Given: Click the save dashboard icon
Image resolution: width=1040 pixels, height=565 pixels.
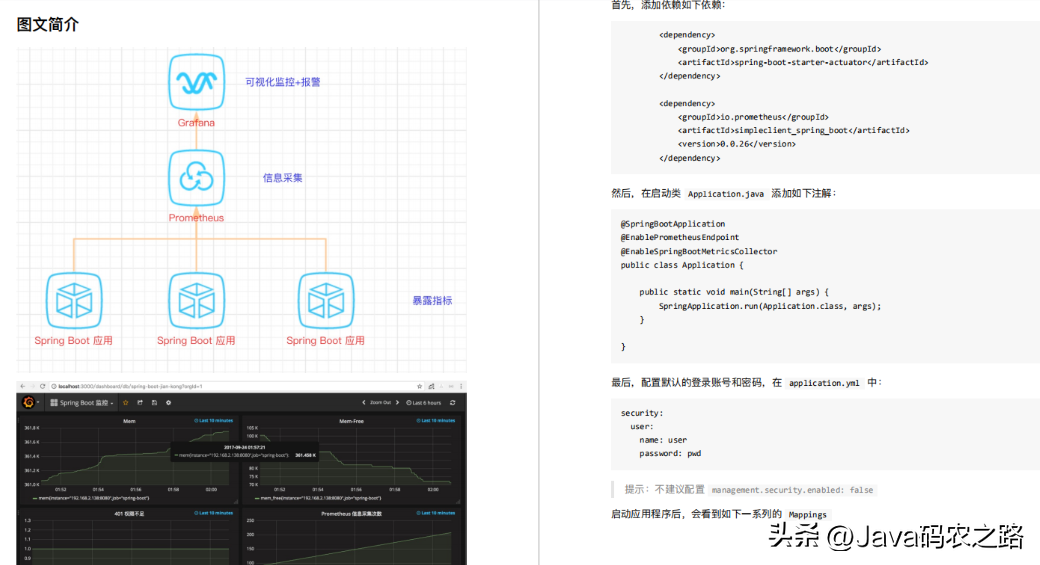Looking at the screenshot, I should tap(155, 403).
